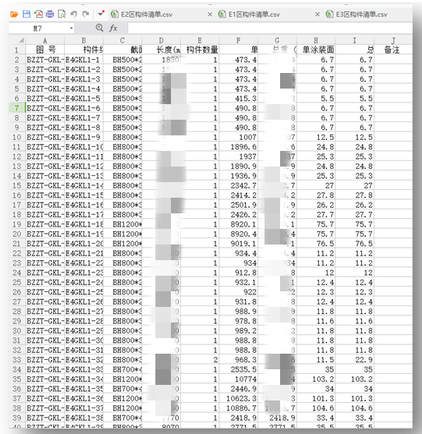Click the 1007 cell in column F
This screenshot has width=422, height=434.
tap(238, 137)
